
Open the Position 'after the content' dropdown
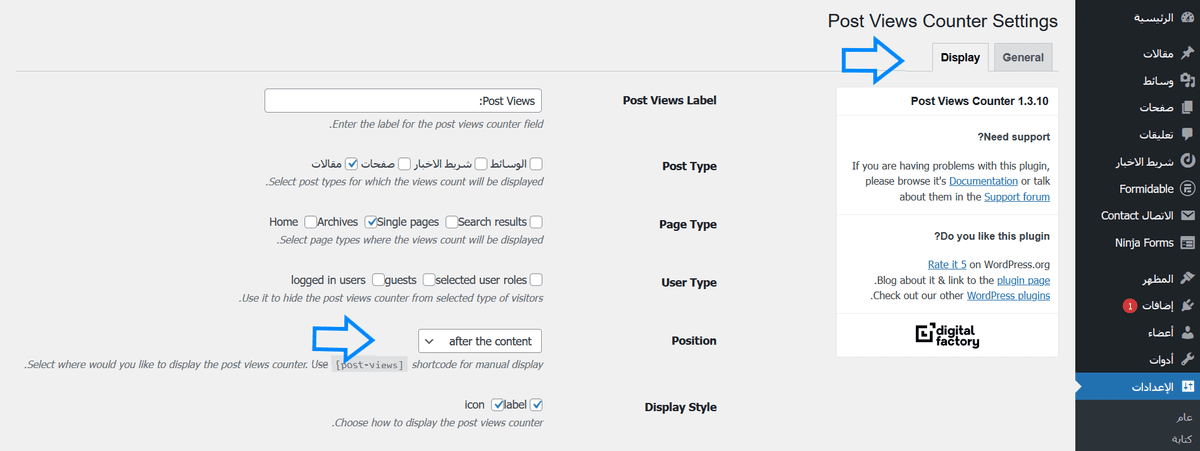pyautogui.click(x=480, y=341)
